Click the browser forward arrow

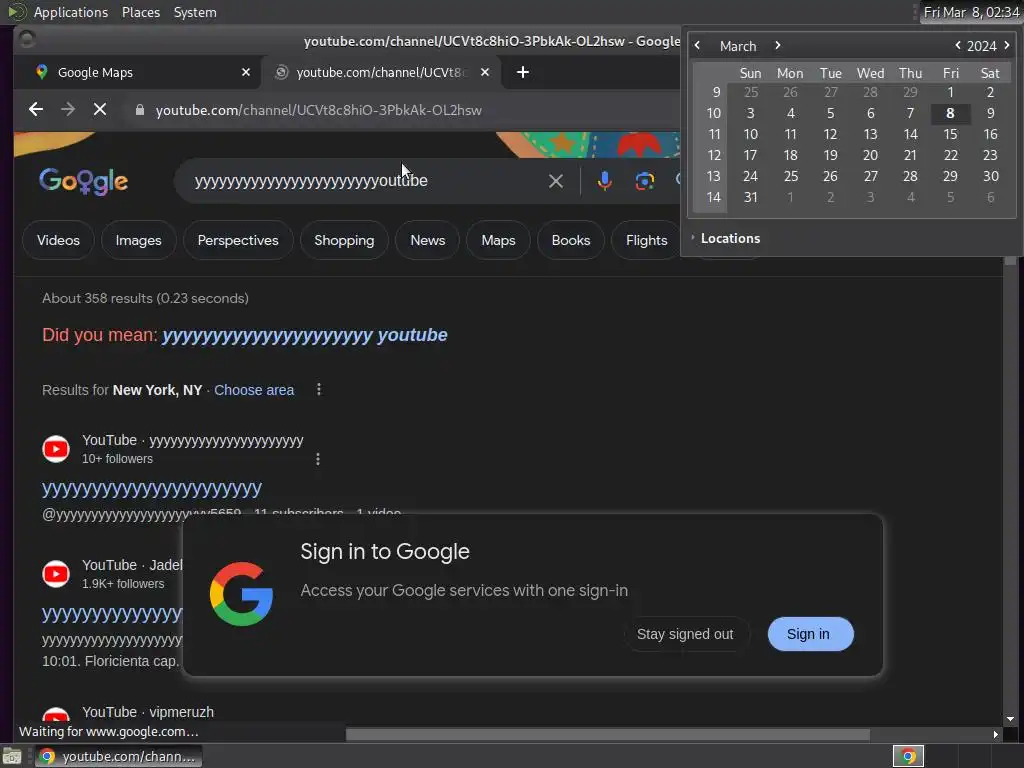pos(68,110)
